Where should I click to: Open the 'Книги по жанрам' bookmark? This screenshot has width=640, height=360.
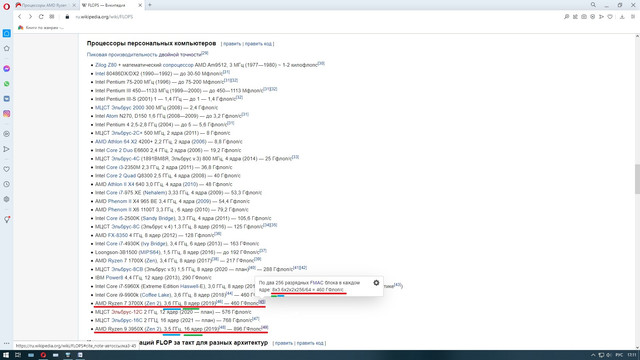point(41,28)
